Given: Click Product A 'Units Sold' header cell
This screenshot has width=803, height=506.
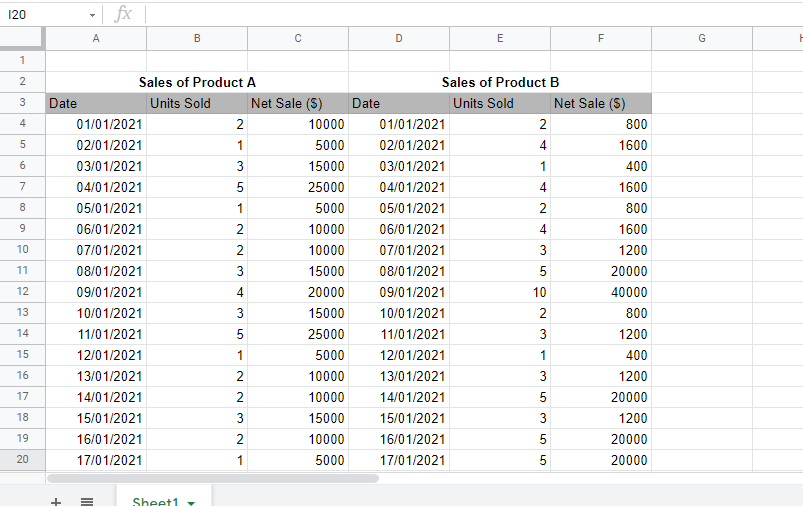Looking at the screenshot, I should pos(197,103).
